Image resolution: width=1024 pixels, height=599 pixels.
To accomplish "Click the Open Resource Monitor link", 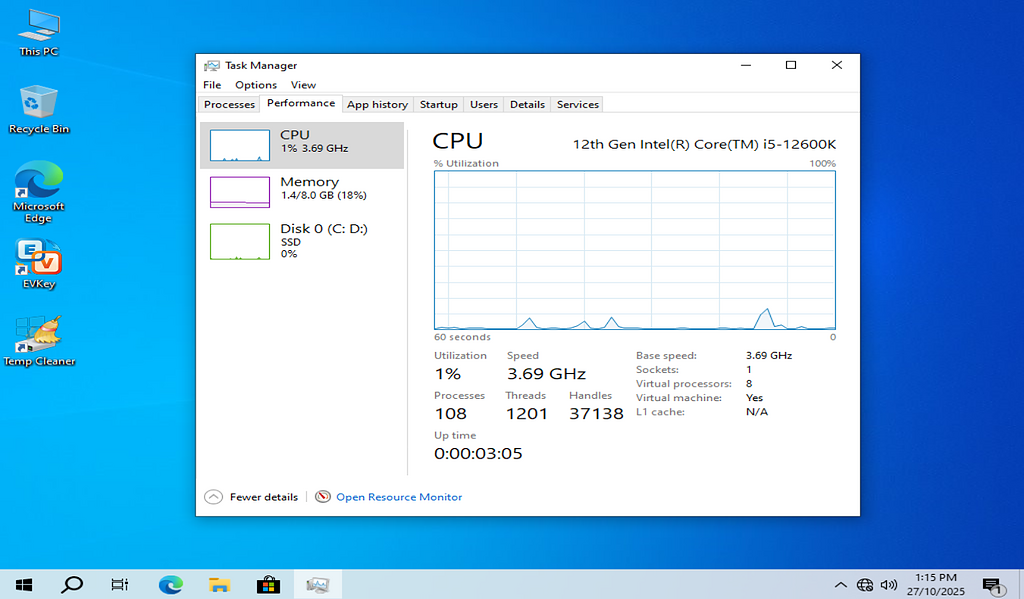I will pyautogui.click(x=399, y=497).
